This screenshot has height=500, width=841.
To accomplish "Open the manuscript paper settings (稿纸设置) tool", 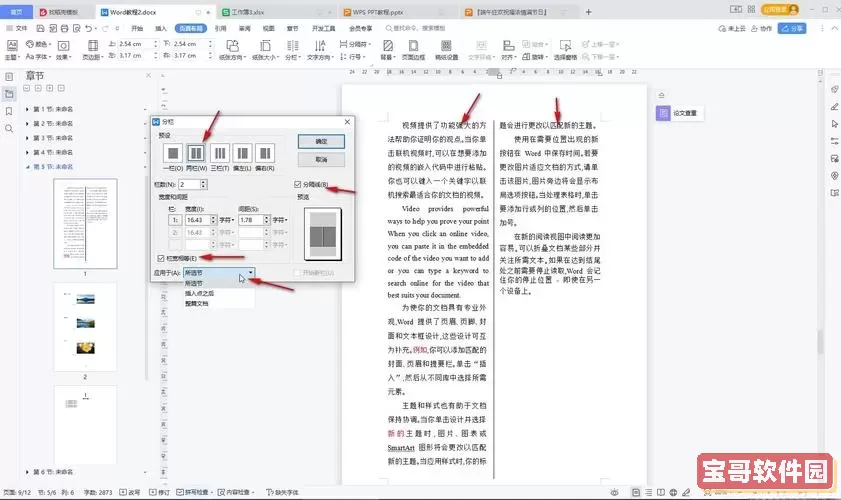I will (446, 49).
